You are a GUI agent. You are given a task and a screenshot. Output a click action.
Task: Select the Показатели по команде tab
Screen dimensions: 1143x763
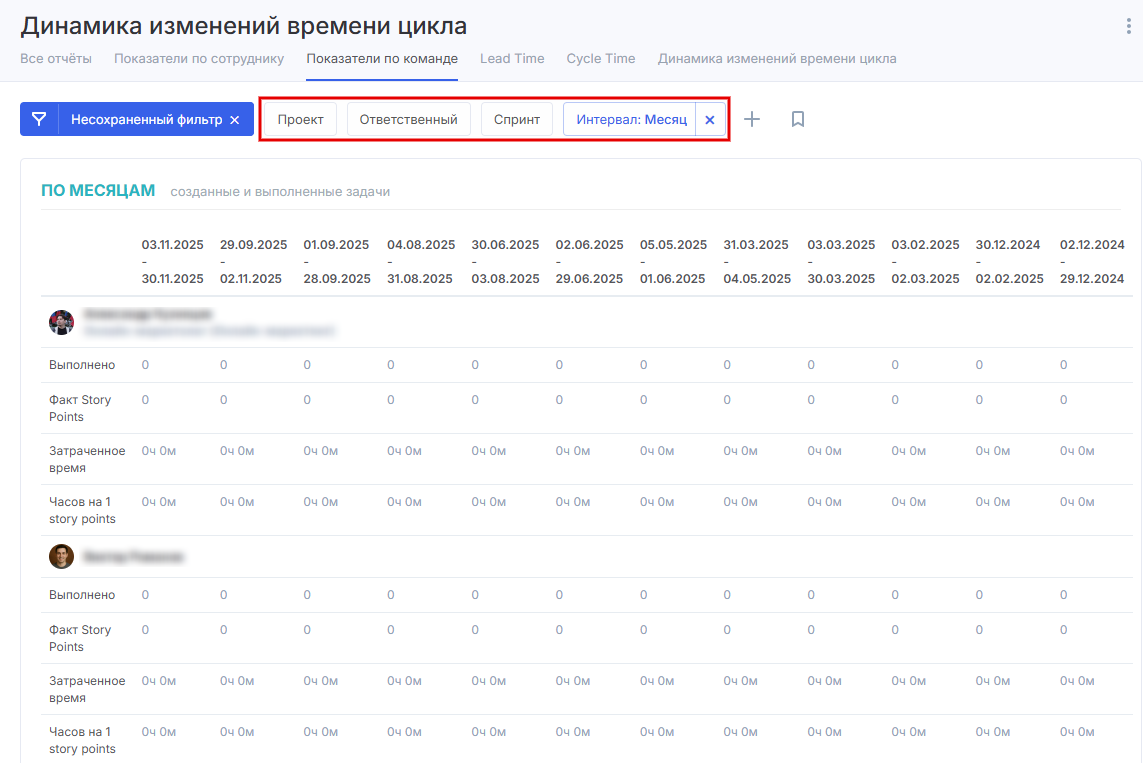(382, 59)
